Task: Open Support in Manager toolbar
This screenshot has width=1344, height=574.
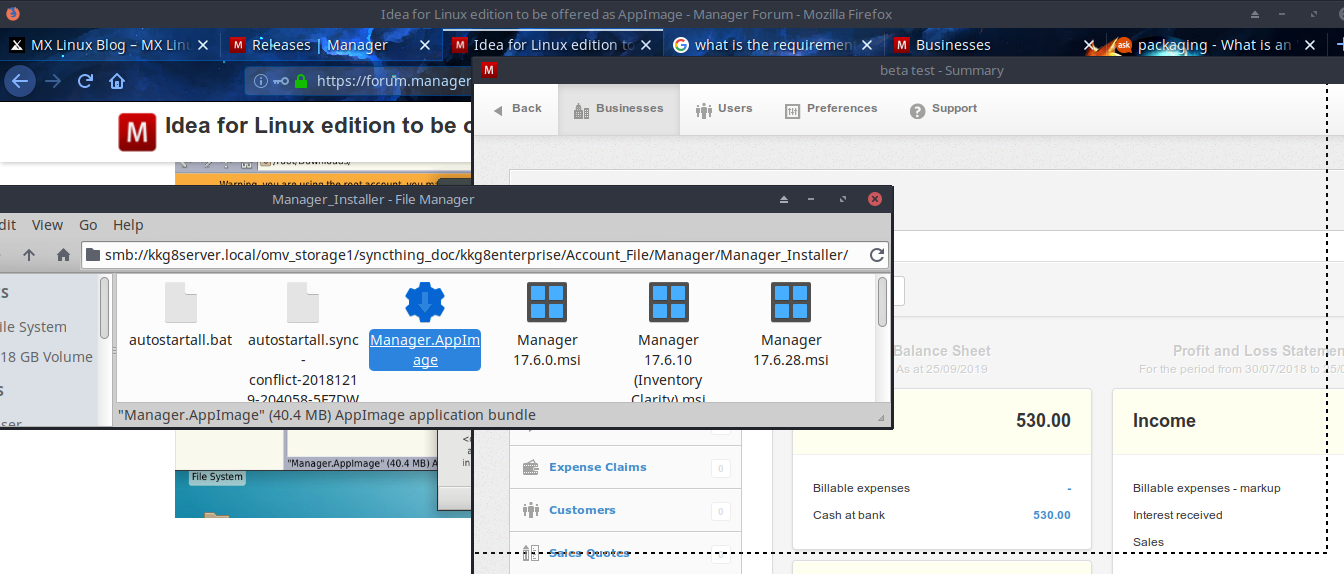Action: pos(943,109)
